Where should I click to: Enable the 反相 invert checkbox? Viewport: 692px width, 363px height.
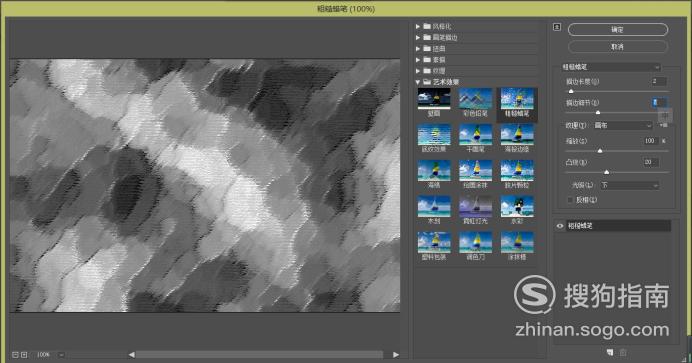(570, 200)
